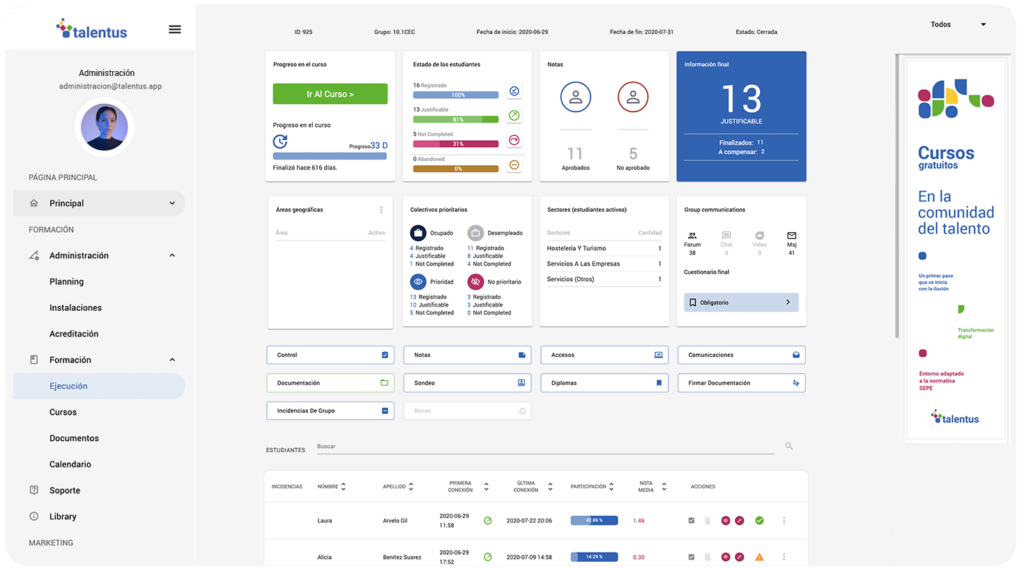Select Calendario in the sidebar
Screen dimensions: 1024x568
pos(70,465)
